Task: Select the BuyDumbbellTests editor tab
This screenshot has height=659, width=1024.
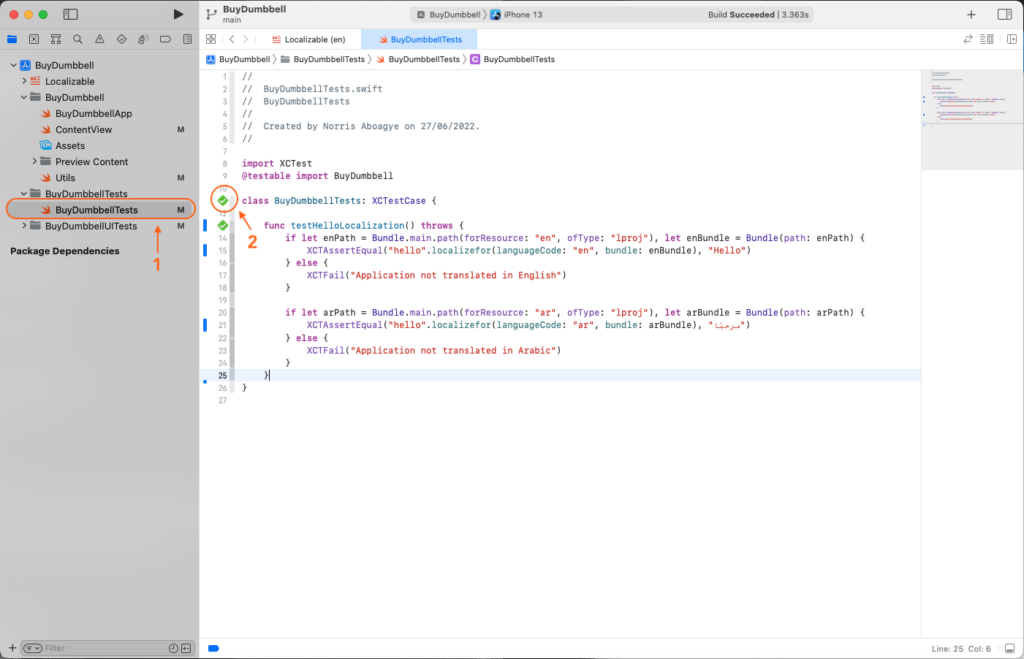Action: point(419,39)
